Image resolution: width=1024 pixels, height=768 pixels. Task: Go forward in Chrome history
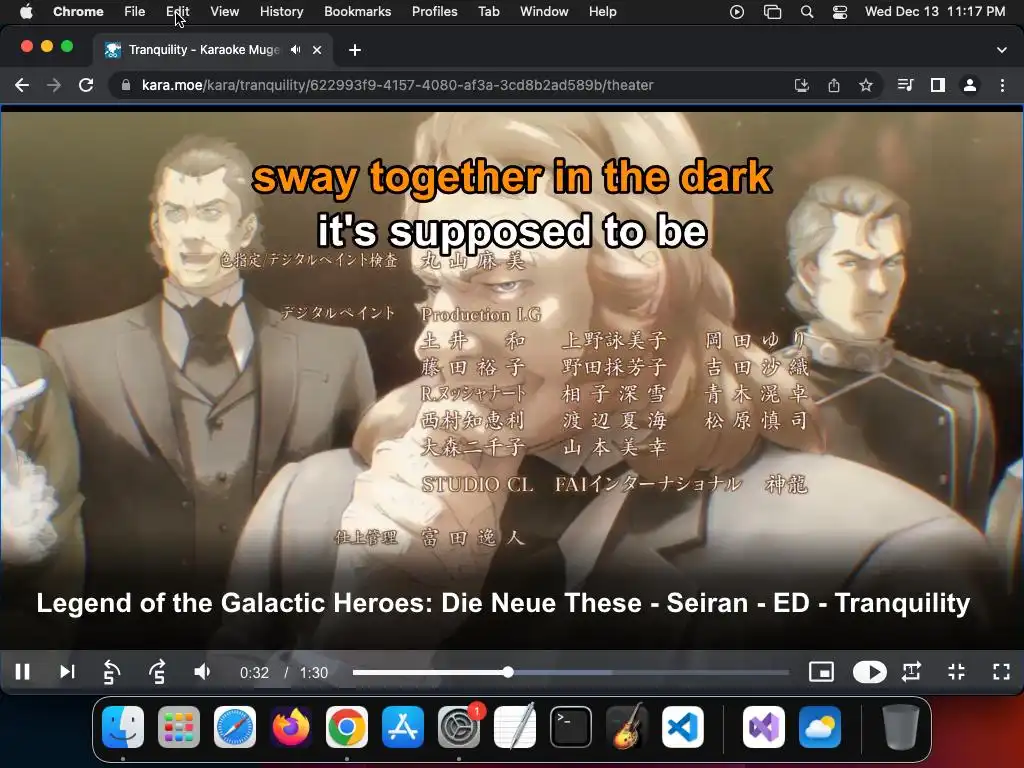coord(54,85)
